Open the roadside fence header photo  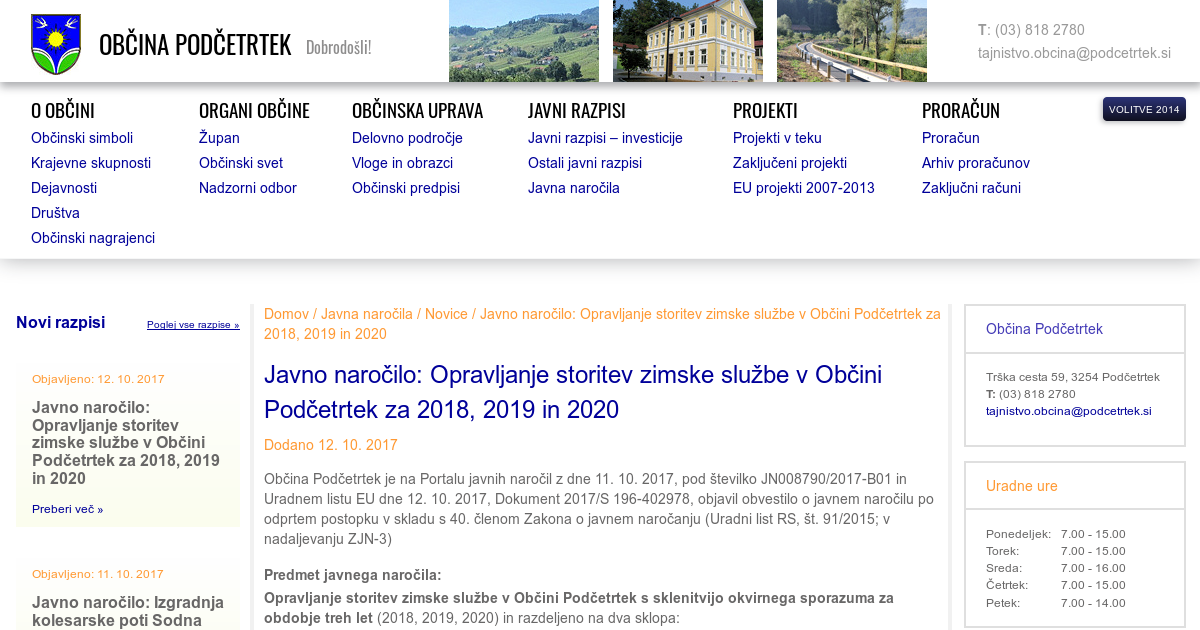pyautogui.click(x=851, y=41)
